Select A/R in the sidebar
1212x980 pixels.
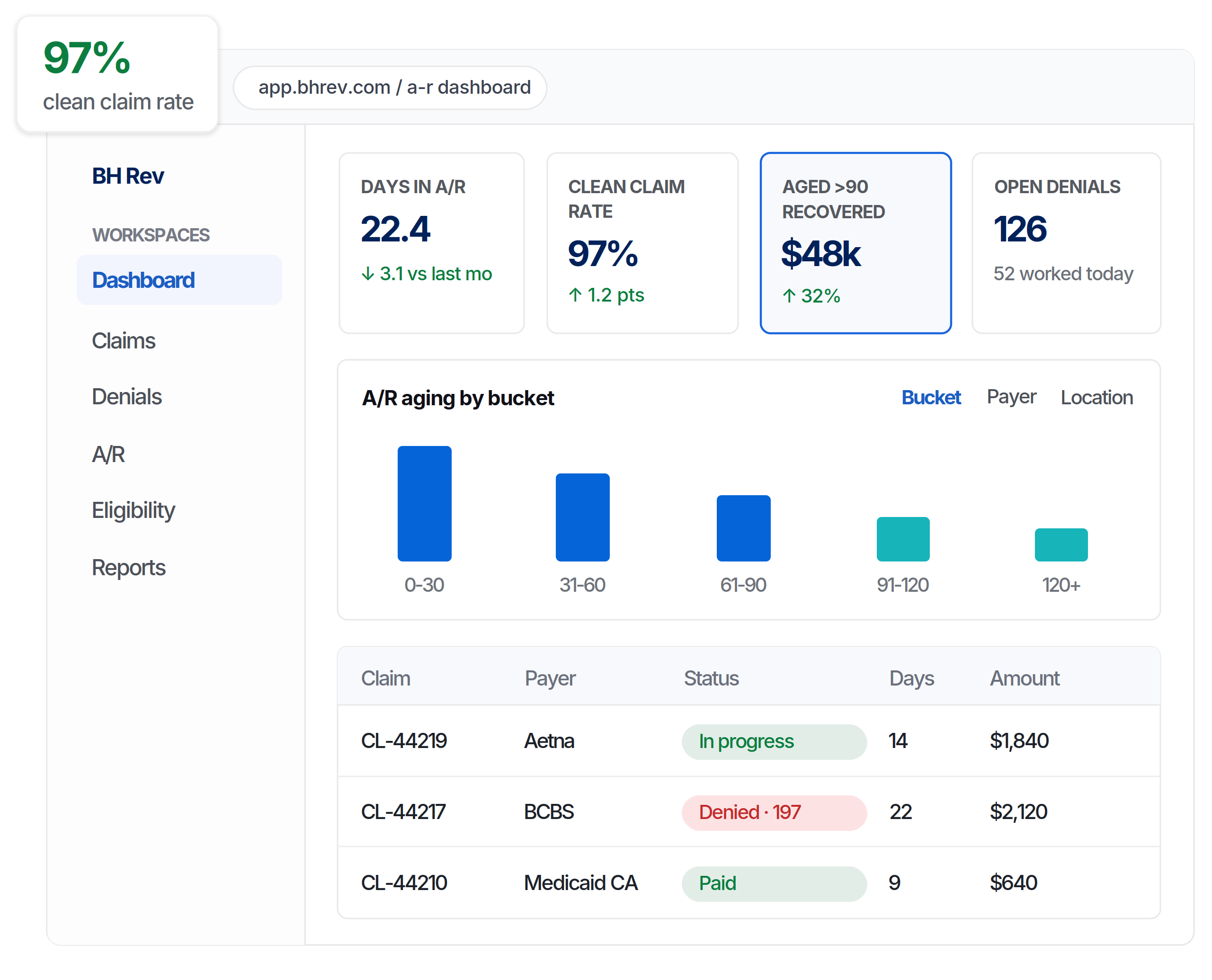tap(108, 454)
